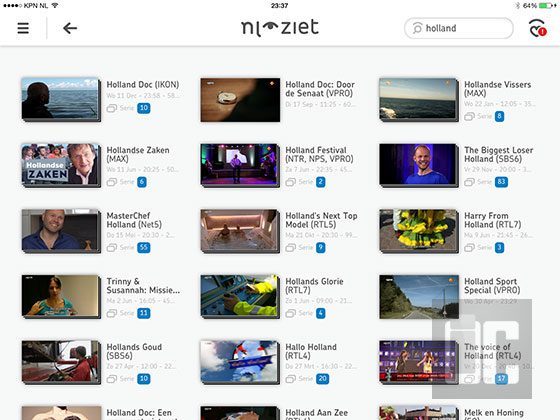This screenshot has width=560, height=420.
Task: Click the Serie stack icon for Holland Doc (IKON)
Action: click(x=112, y=108)
